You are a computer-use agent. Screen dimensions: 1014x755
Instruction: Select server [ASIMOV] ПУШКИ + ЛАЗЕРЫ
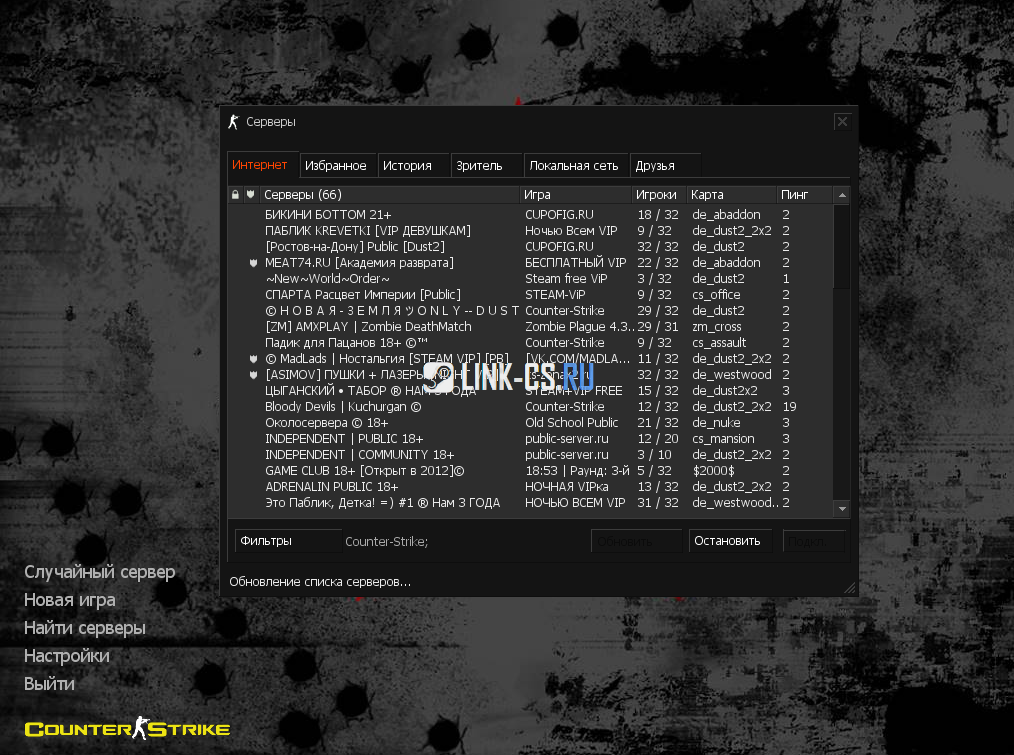tap(530, 375)
